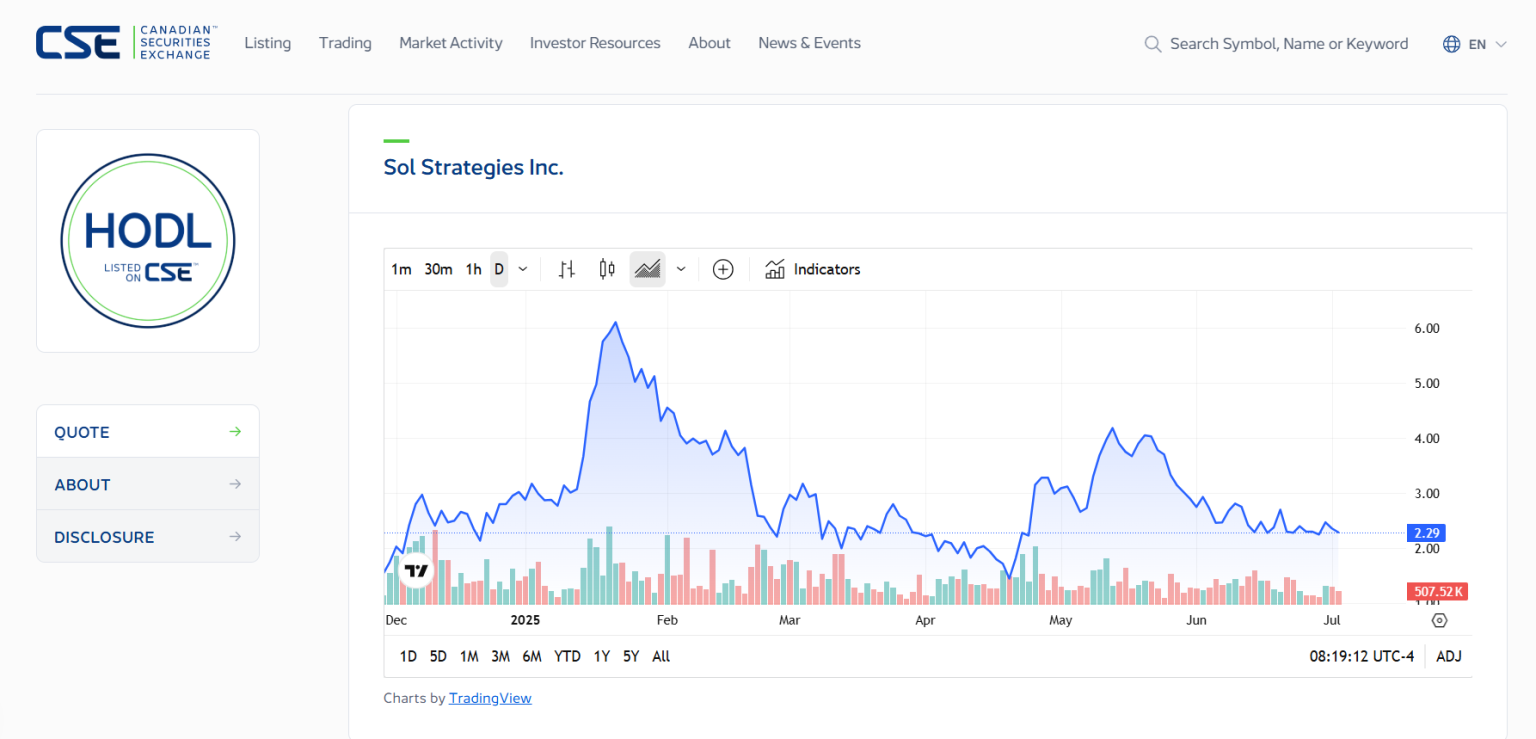The width and height of the screenshot is (1536, 739).
Task: Select the D daily interval
Action: pyautogui.click(x=499, y=269)
